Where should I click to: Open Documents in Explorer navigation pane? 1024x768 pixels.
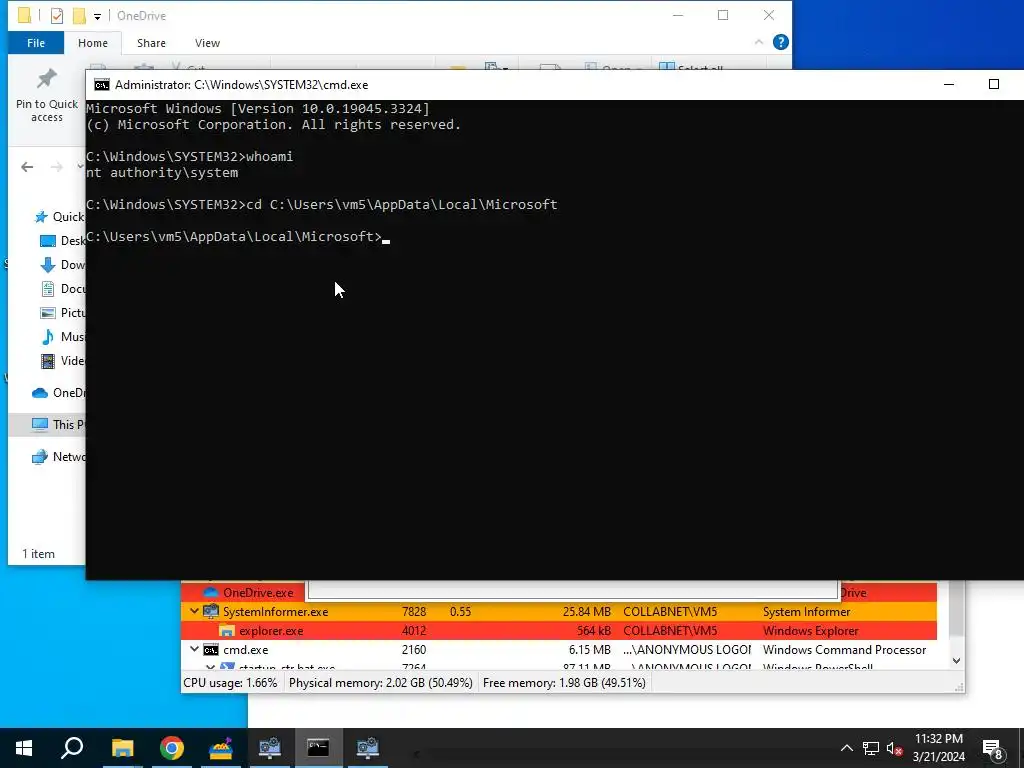click(63, 289)
